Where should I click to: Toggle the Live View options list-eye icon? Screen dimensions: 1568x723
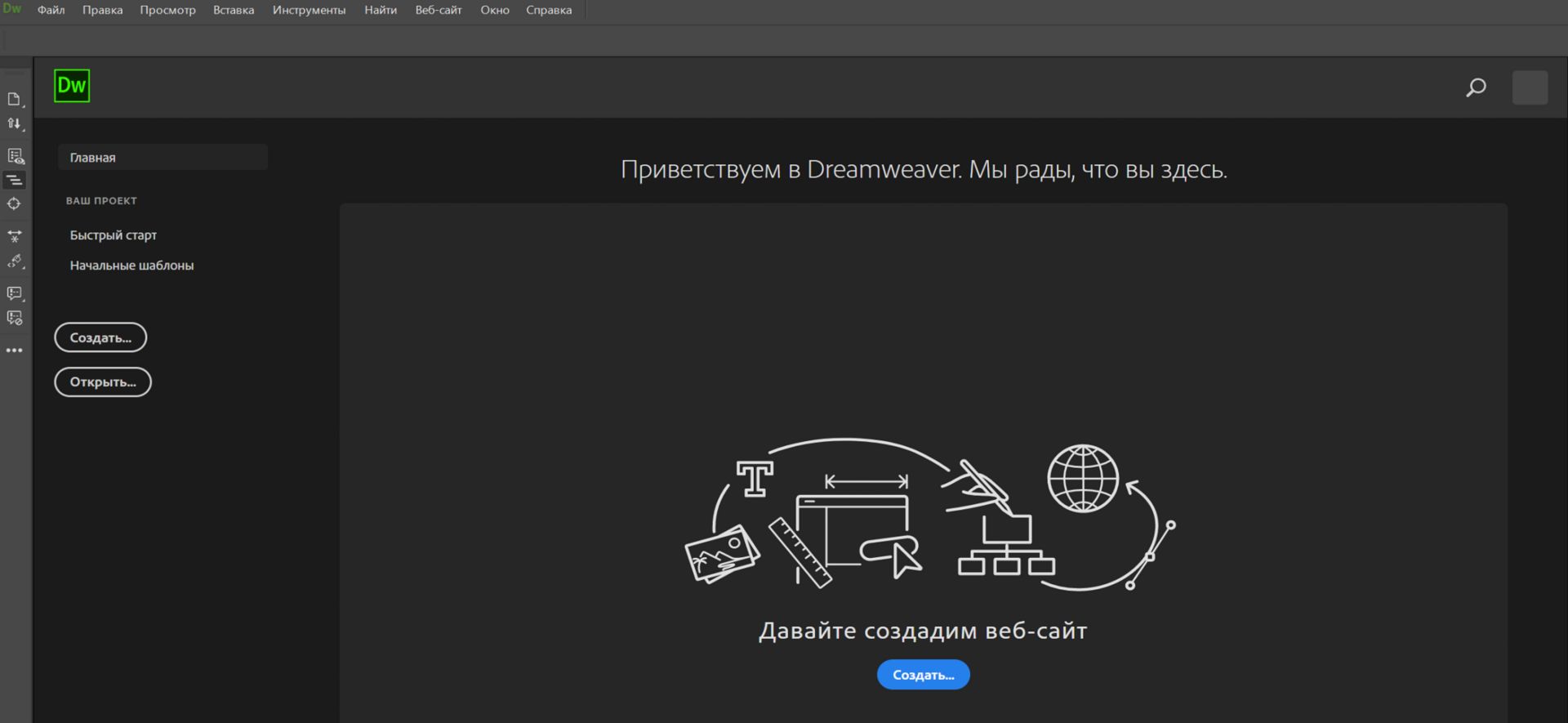[x=15, y=156]
